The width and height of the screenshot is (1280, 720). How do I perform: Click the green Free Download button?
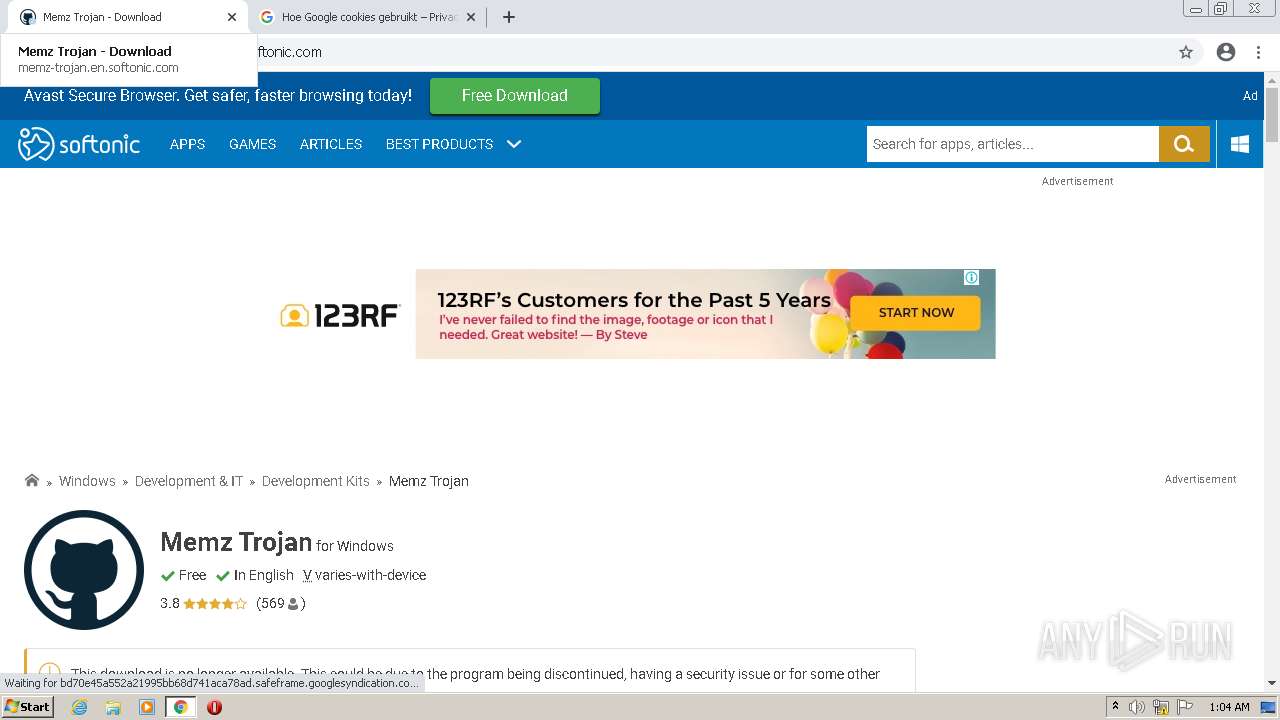click(x=515, y=96)
